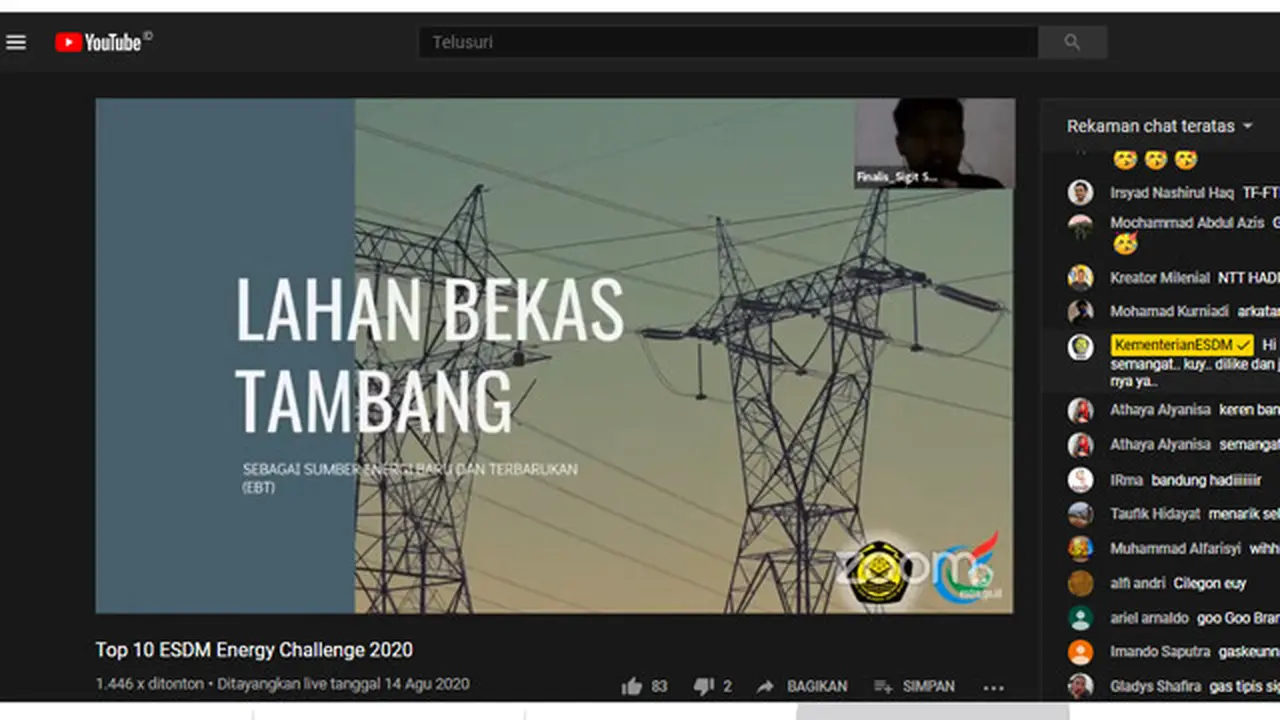The height and width of the screenshot is (720, 1280).
Task: Open YouTube's hamburger navigation menu
Action: (x=16, y=42)
